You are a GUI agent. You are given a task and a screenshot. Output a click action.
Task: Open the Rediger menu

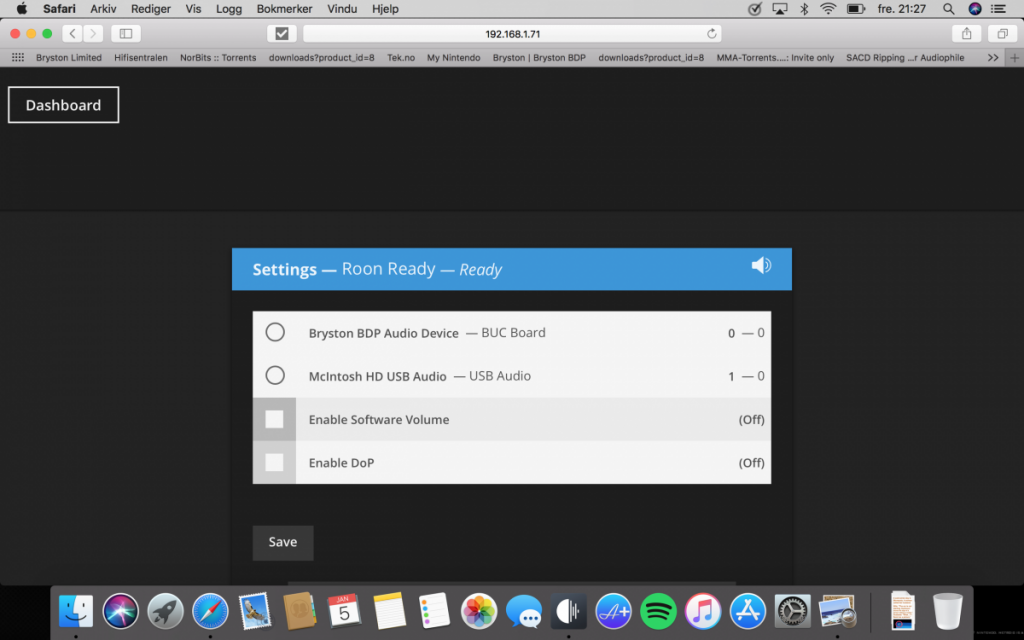151,8
